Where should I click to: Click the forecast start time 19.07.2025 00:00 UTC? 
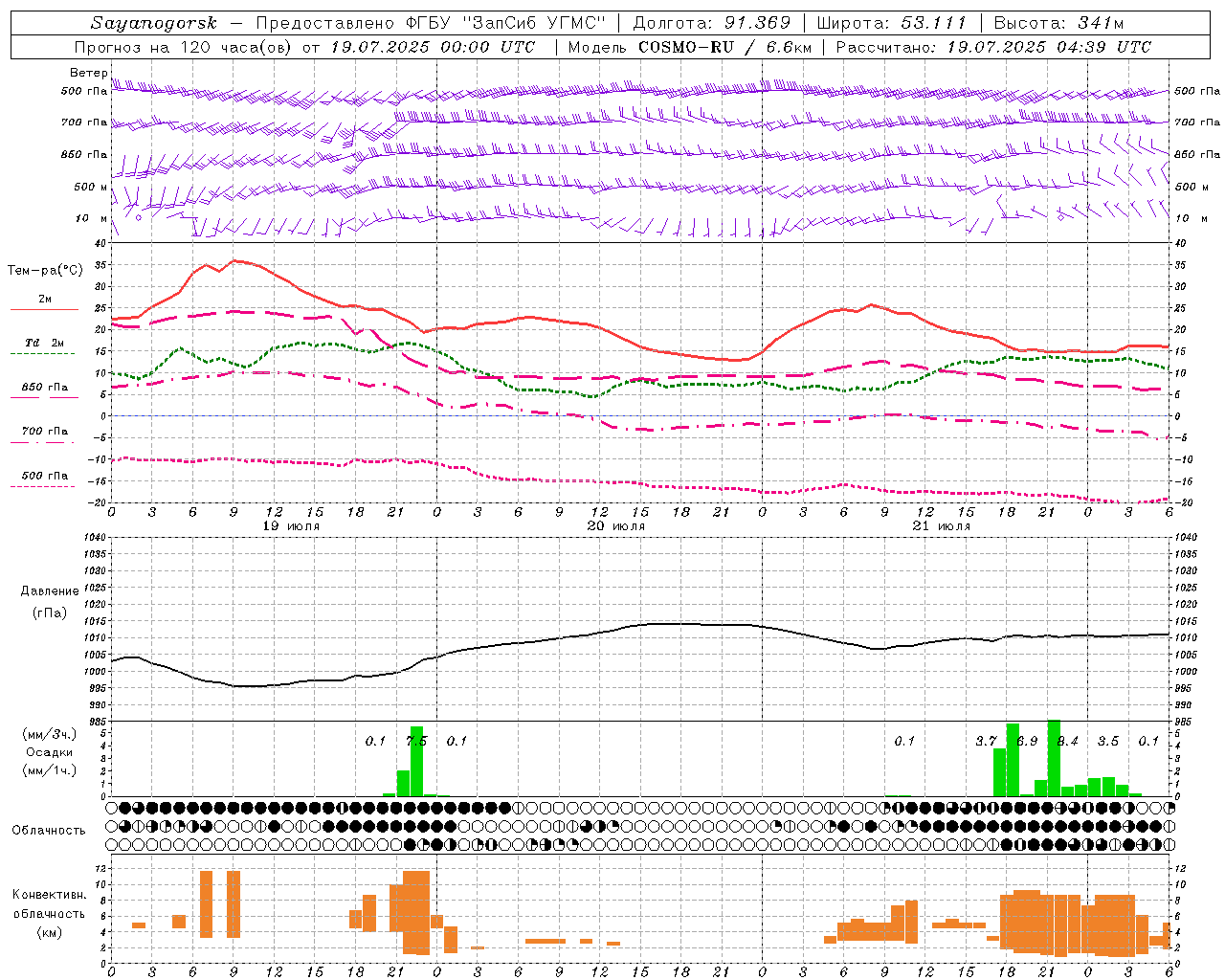tap(433, 47)
